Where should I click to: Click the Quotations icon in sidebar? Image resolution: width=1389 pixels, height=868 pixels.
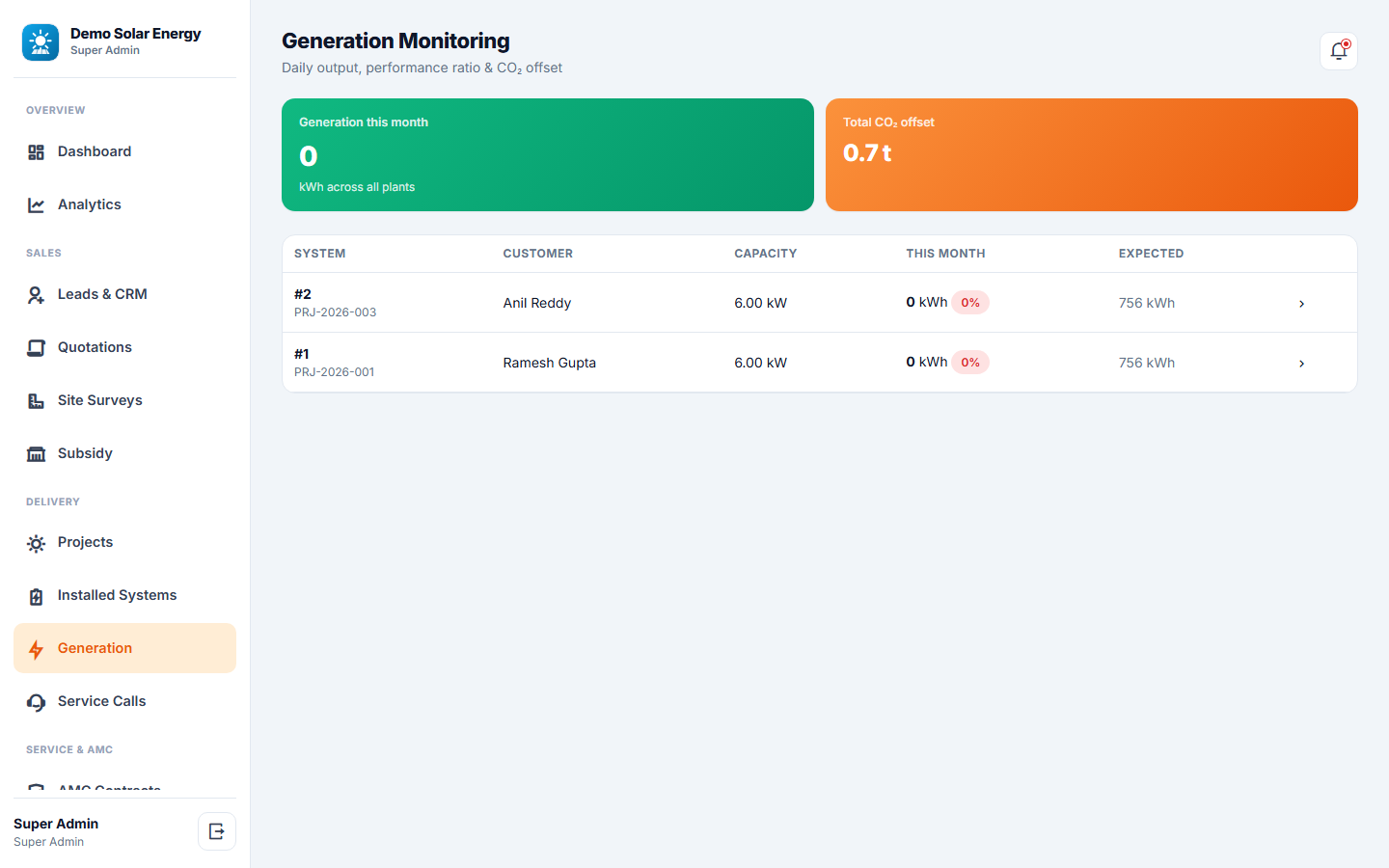tap(36, 348)
